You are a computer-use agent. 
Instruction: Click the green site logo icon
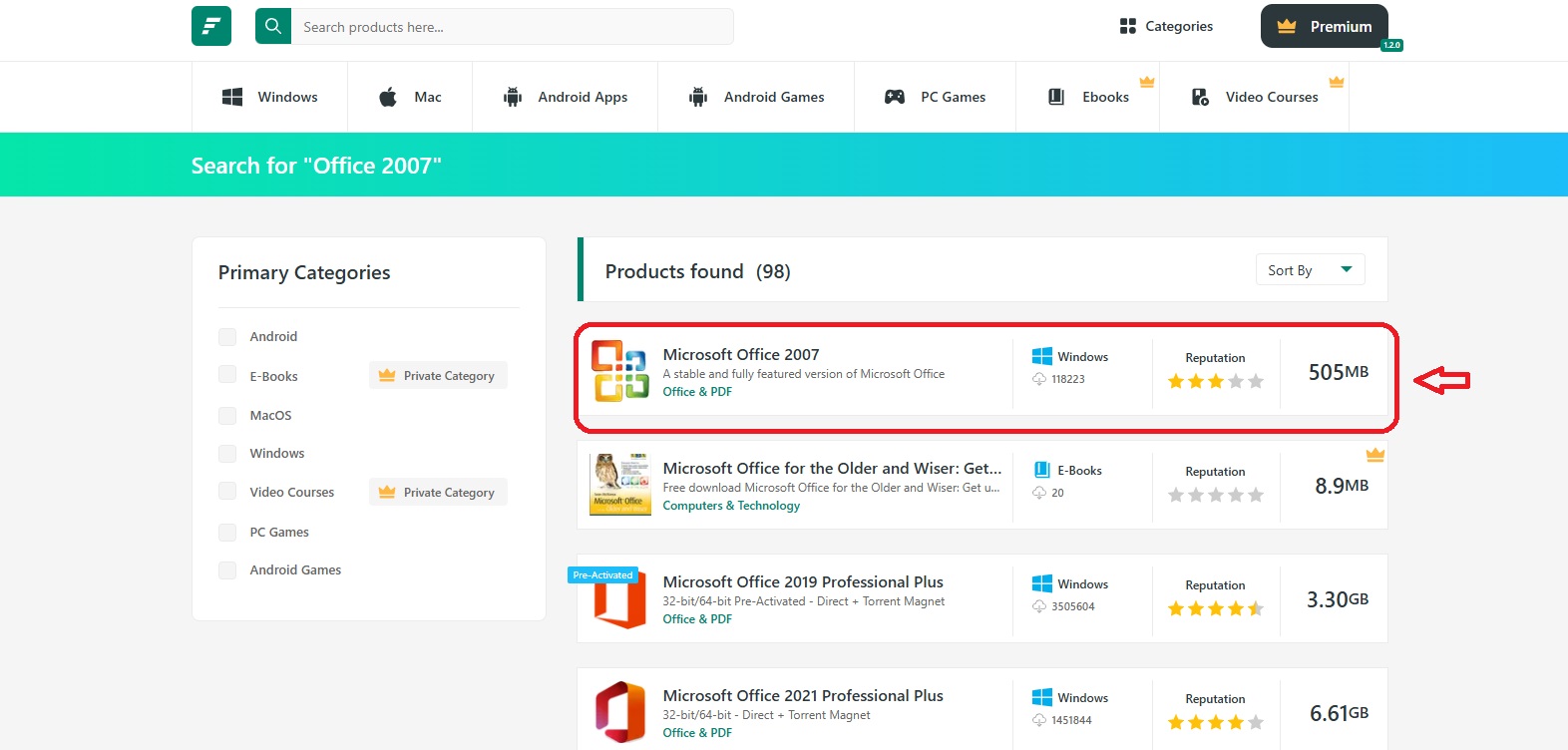tap(211, 26)
